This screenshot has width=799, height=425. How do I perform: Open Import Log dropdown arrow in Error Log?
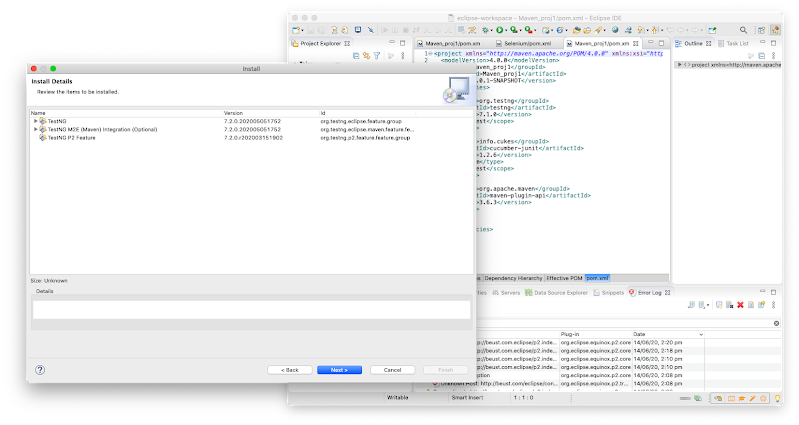(x=708, y=306)
